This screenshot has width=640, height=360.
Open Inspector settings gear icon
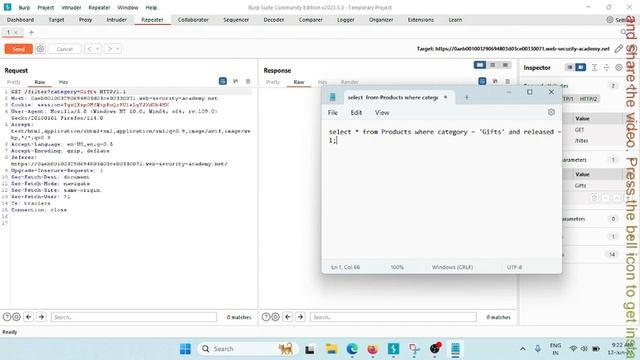pyautogui.click(x=619, y=67)
